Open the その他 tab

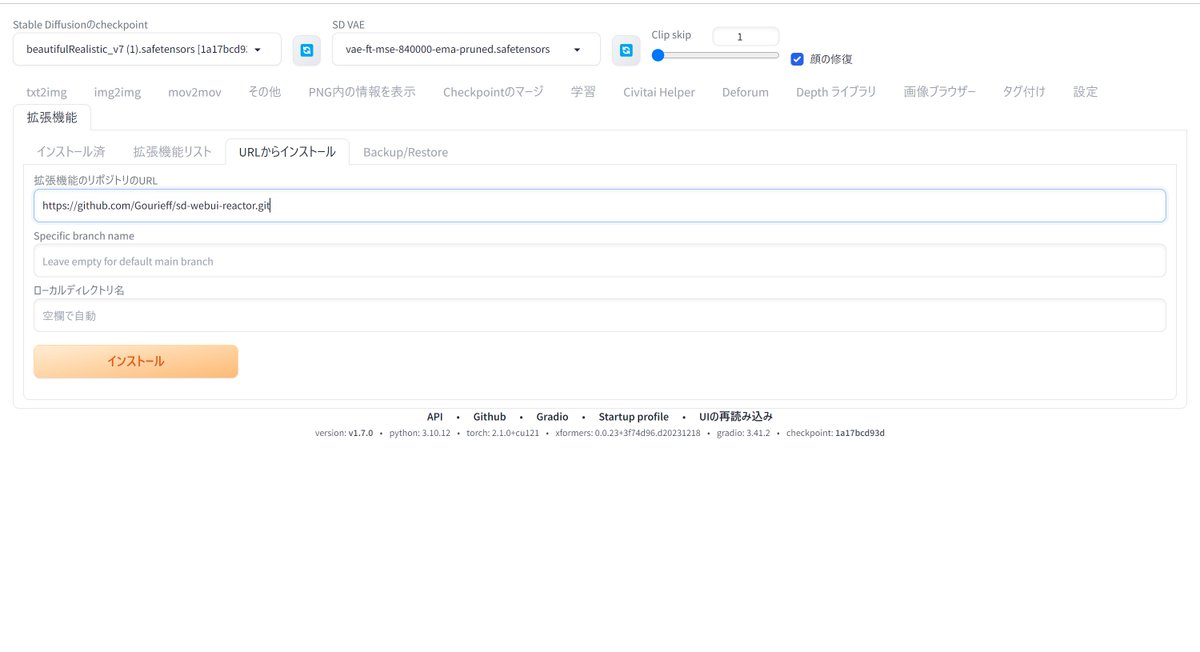(x=265, y=92)
